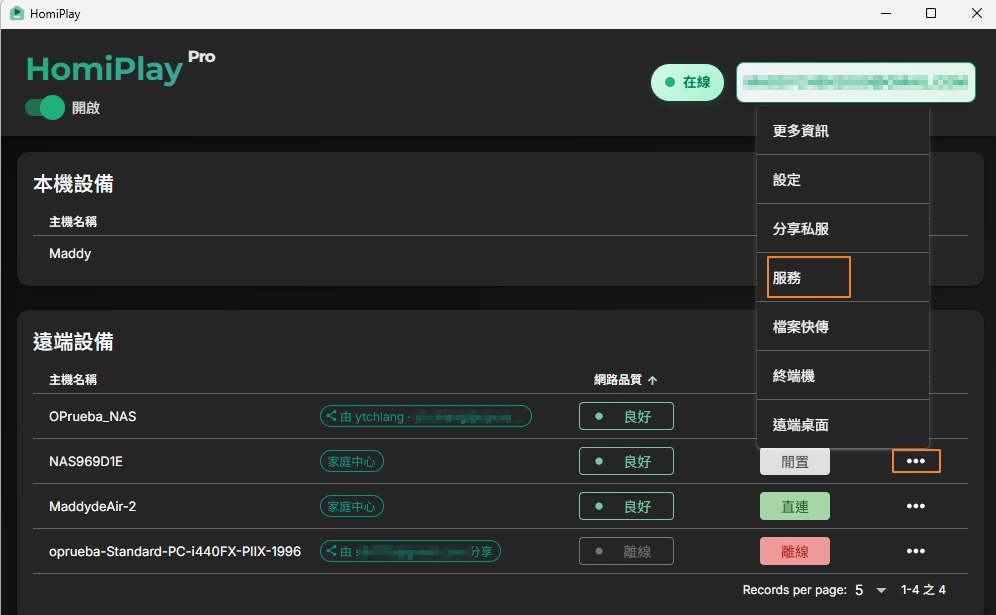Click the share icon in the ytchiang tag

(x=331, y=416)
